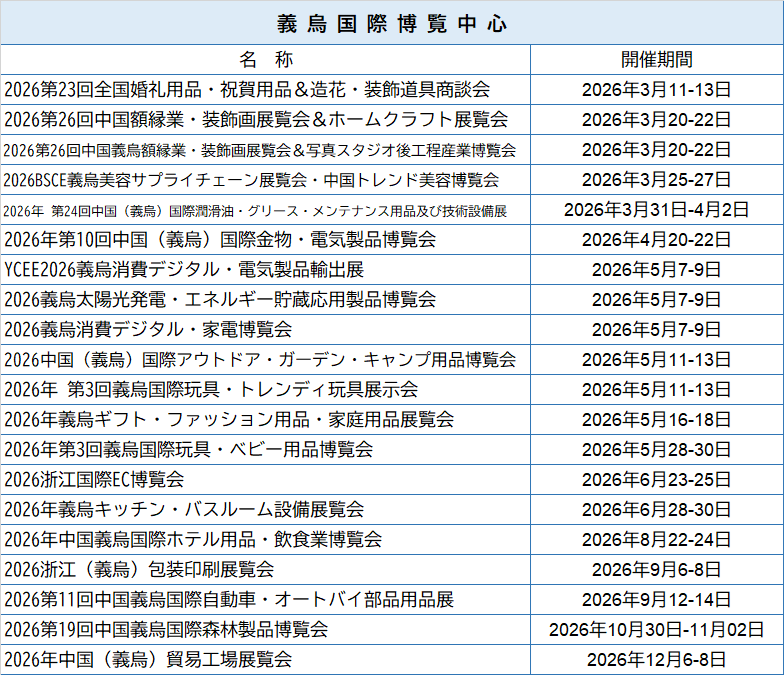
Task: Select the YCEE2026義烏消費デジタル・電気製品輸出展 row
Action: (x=184, y=270)
